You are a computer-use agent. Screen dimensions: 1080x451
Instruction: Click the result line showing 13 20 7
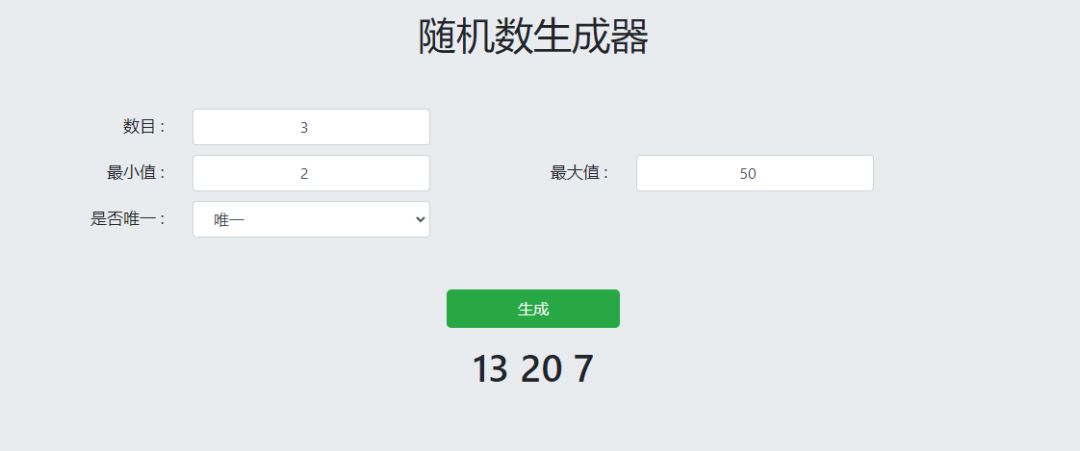point(533,369)
